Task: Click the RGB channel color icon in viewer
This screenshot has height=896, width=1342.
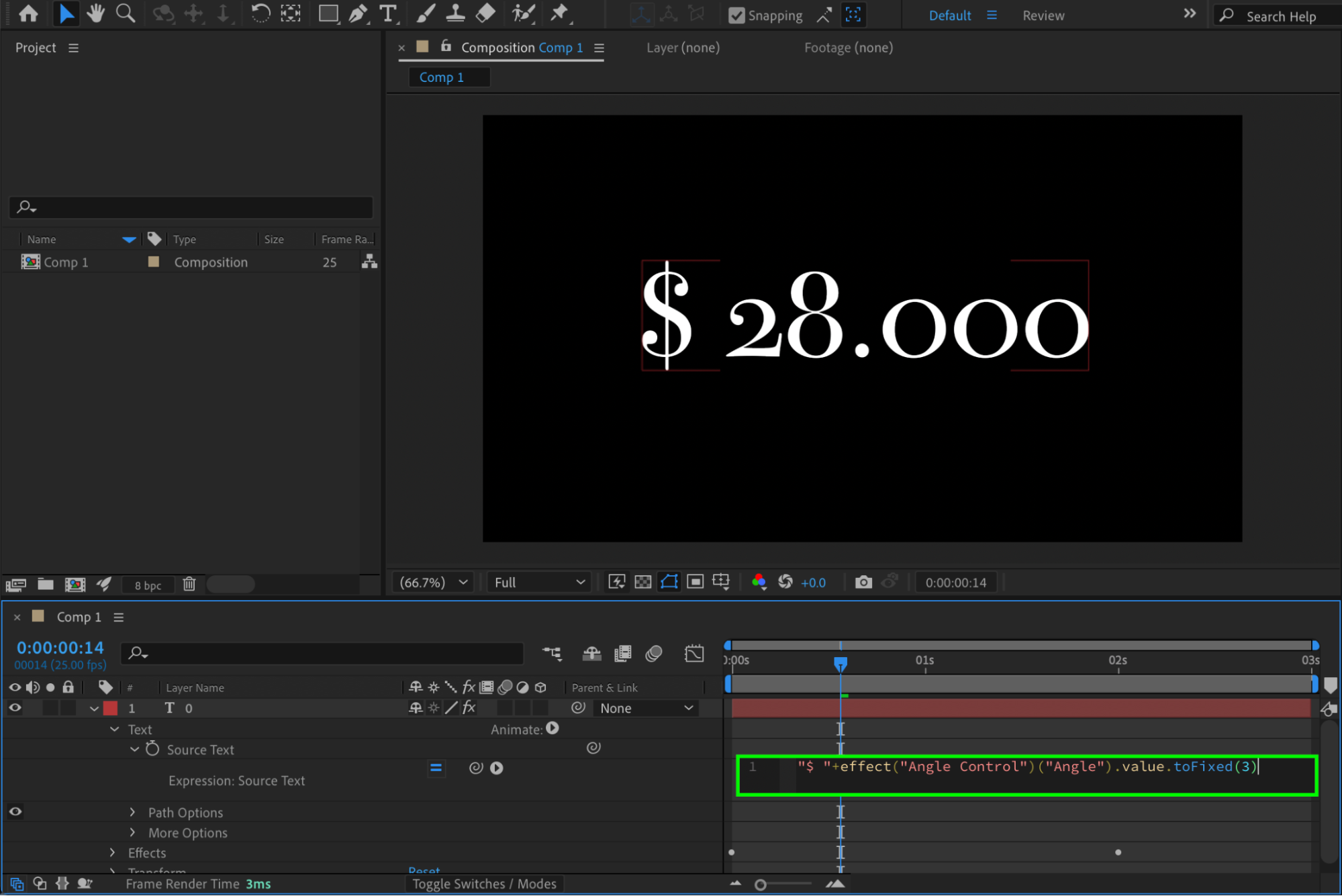Action: (759, 582)
